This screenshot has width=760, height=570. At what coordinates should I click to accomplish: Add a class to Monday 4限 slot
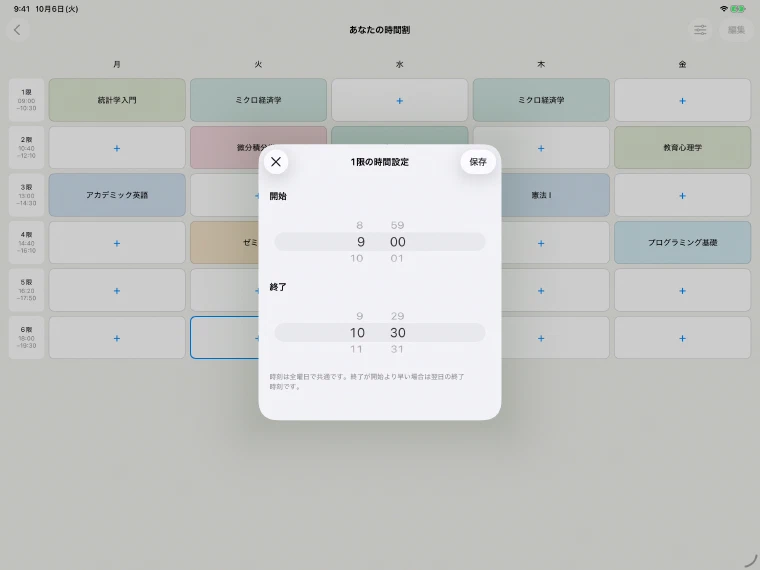click(117, 243)
